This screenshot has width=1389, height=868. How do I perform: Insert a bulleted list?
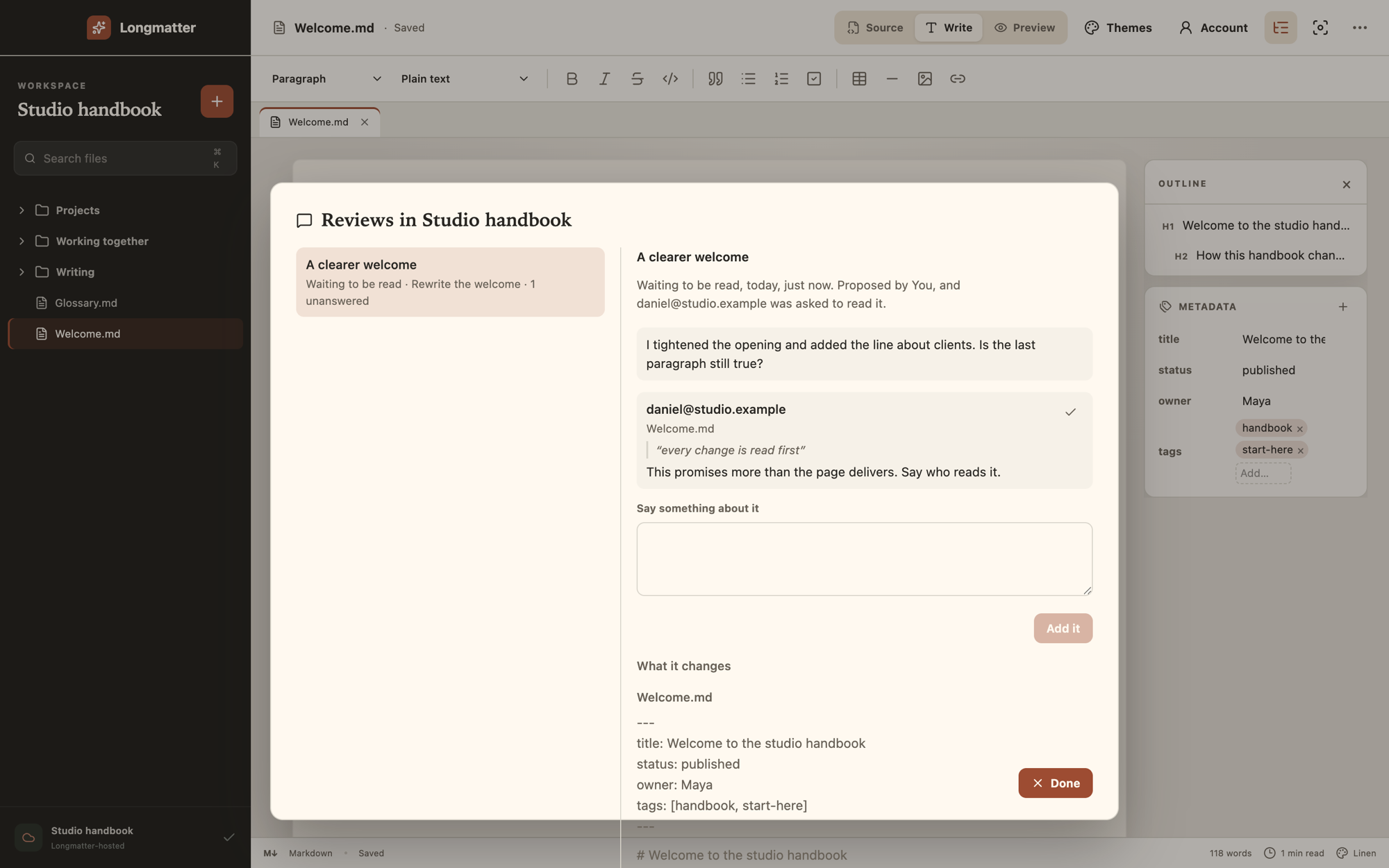[748, 78]
